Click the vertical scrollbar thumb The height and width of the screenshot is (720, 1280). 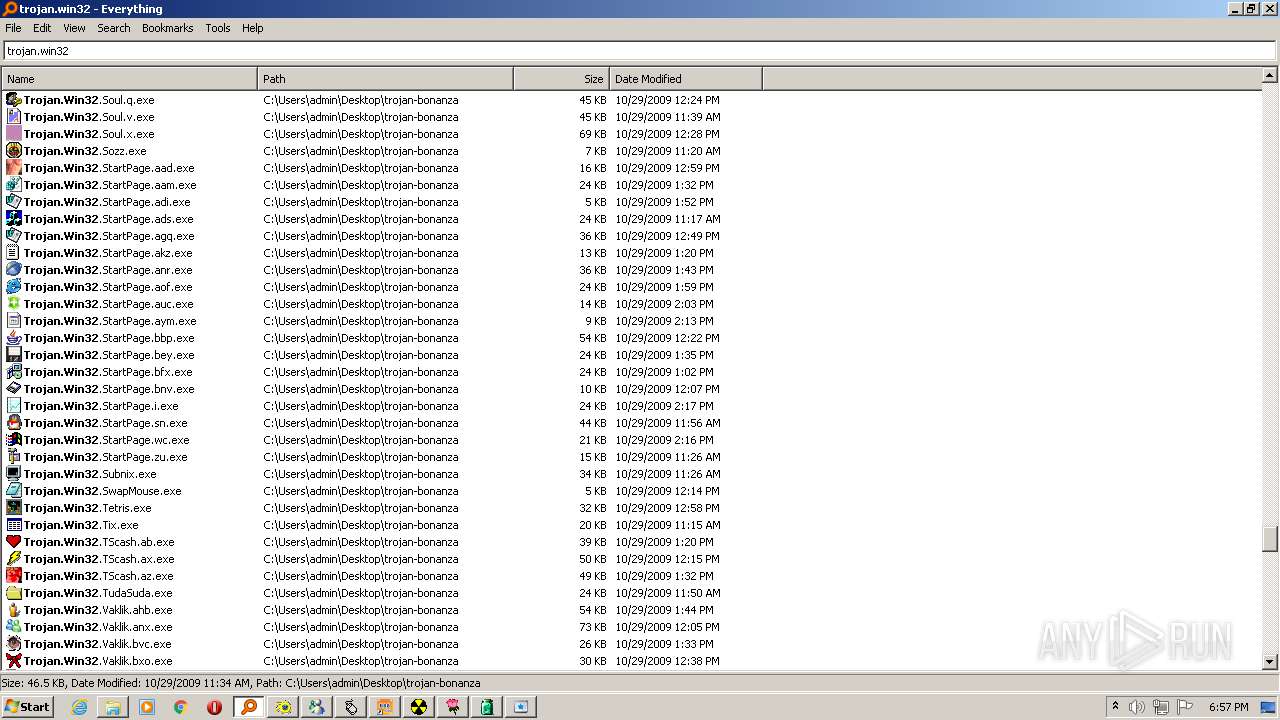coord(1270,538)
